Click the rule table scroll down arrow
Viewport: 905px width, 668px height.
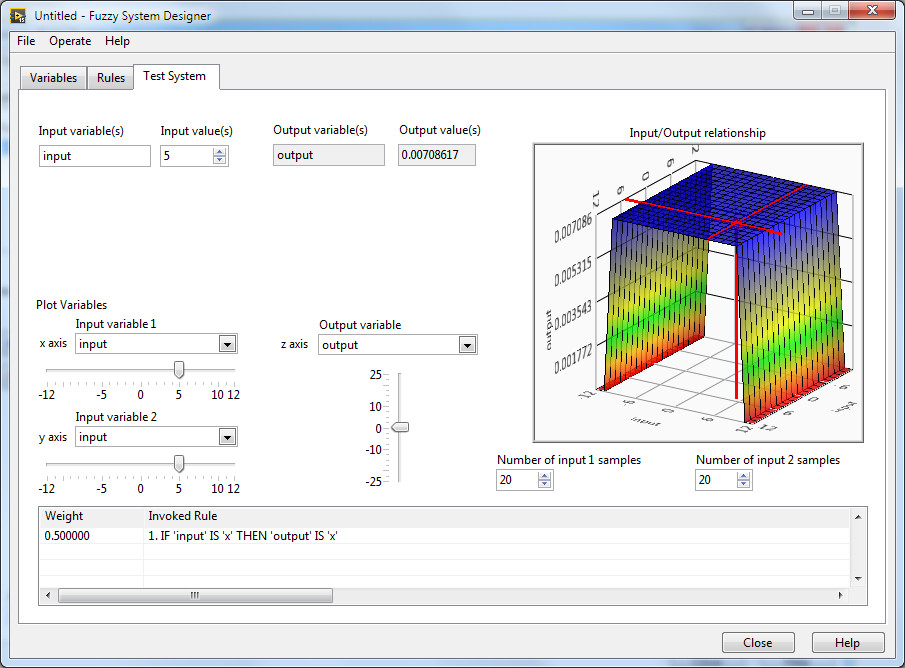click(x=858, y=579)
